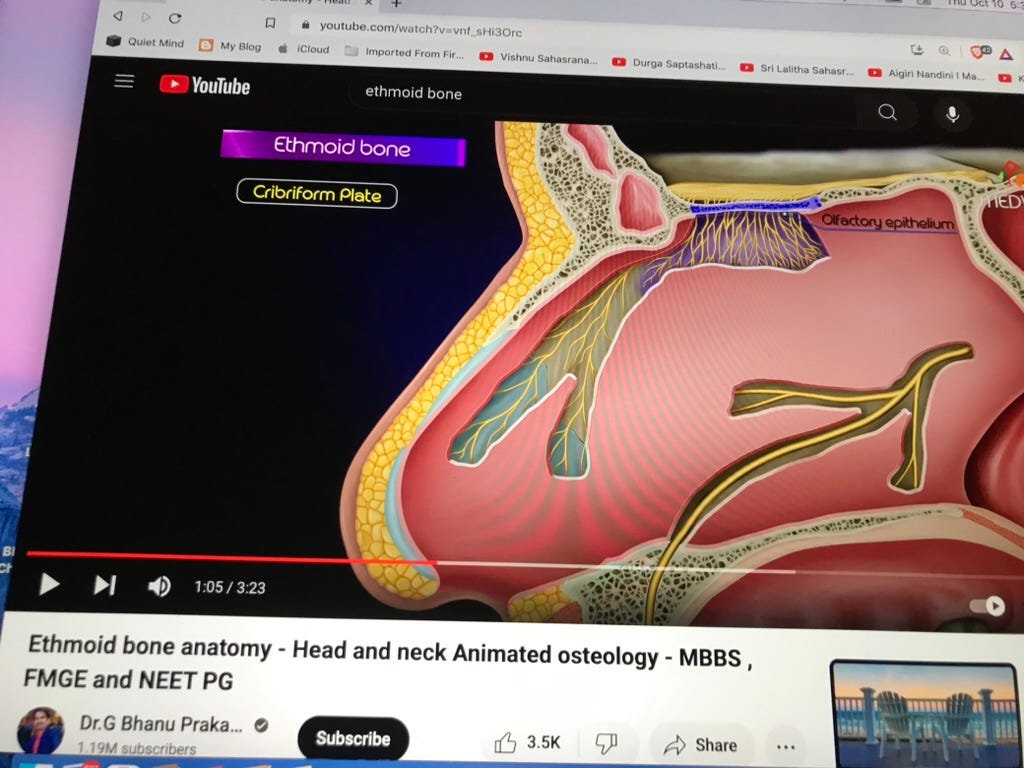Screen dimensions: 1024x768
Task: Skip to next video
Action: point(104,585)
